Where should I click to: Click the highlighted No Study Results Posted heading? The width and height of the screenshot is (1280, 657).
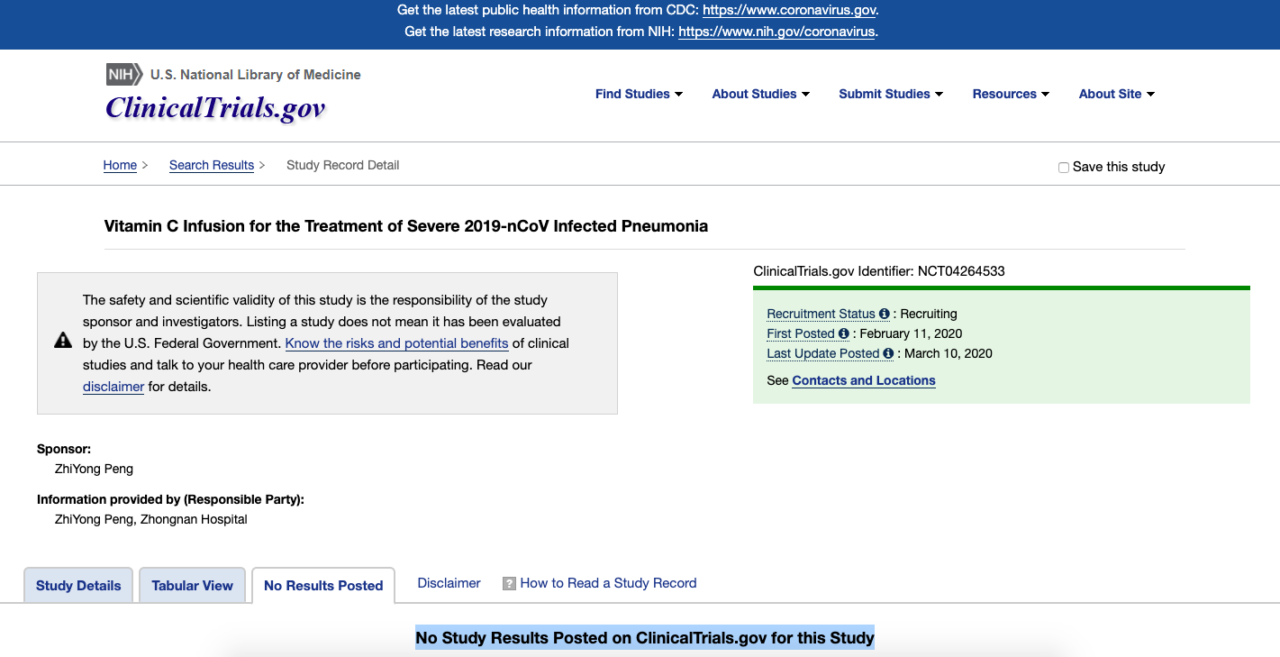click(645, 638)
